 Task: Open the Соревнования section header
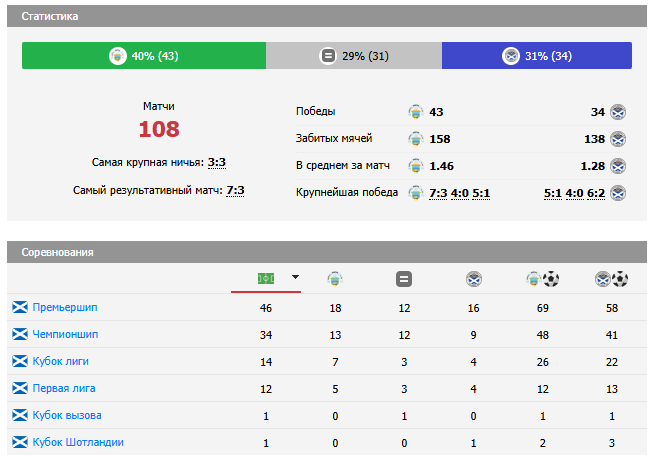58,252
